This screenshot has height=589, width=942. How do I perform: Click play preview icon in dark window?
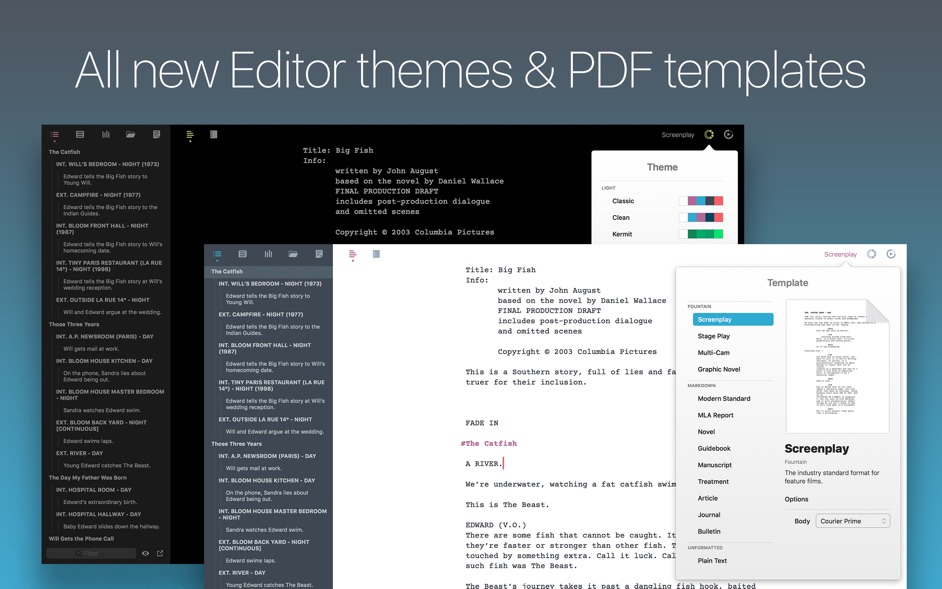[728, 135]
